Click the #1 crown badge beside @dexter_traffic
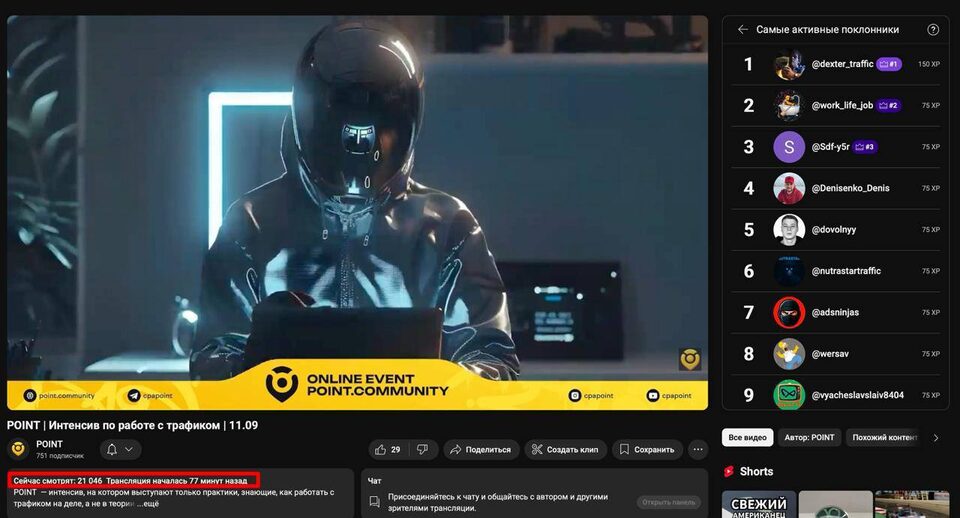 [x=889, y=64]
